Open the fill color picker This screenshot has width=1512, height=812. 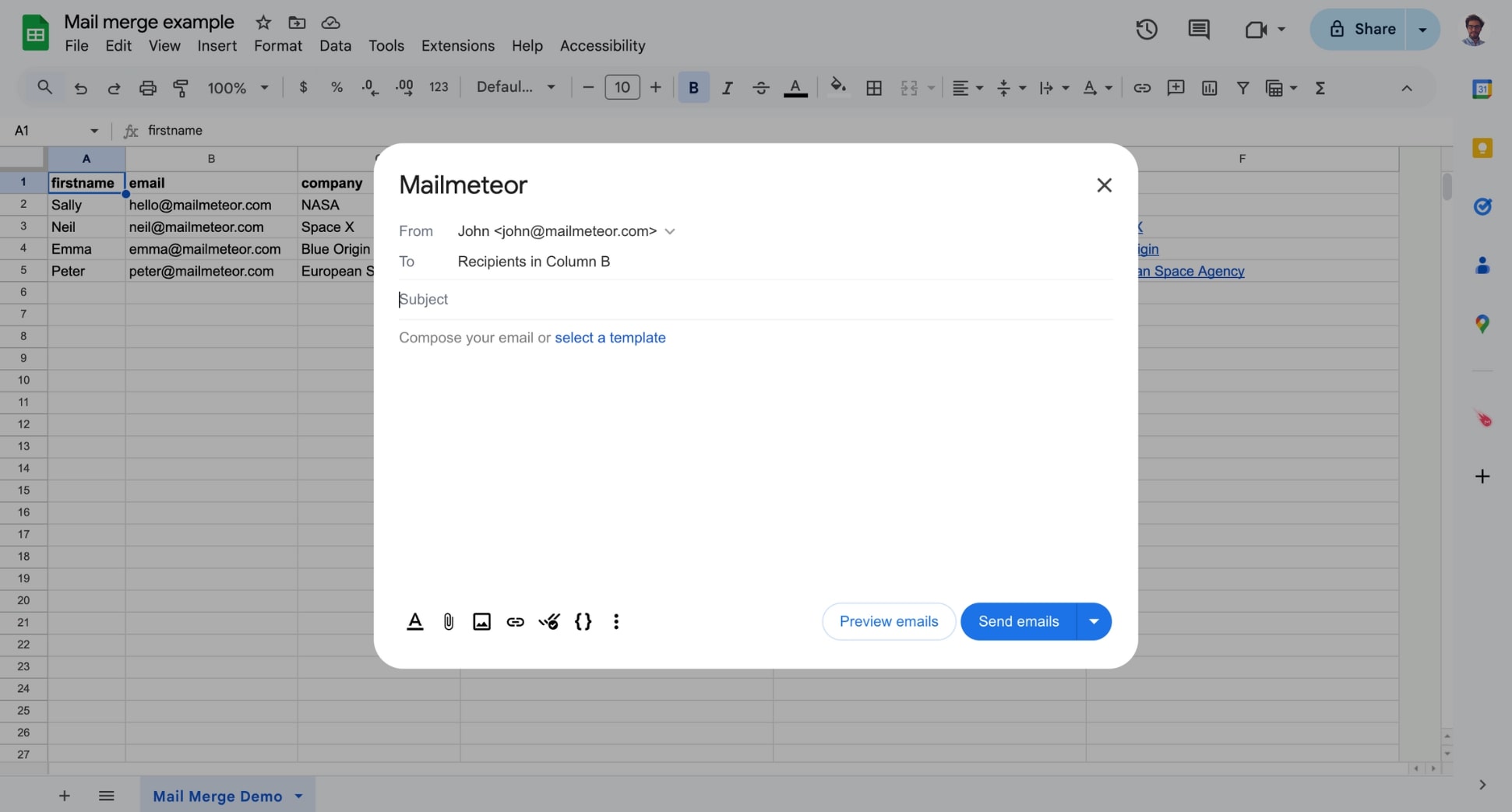[838, 86]
